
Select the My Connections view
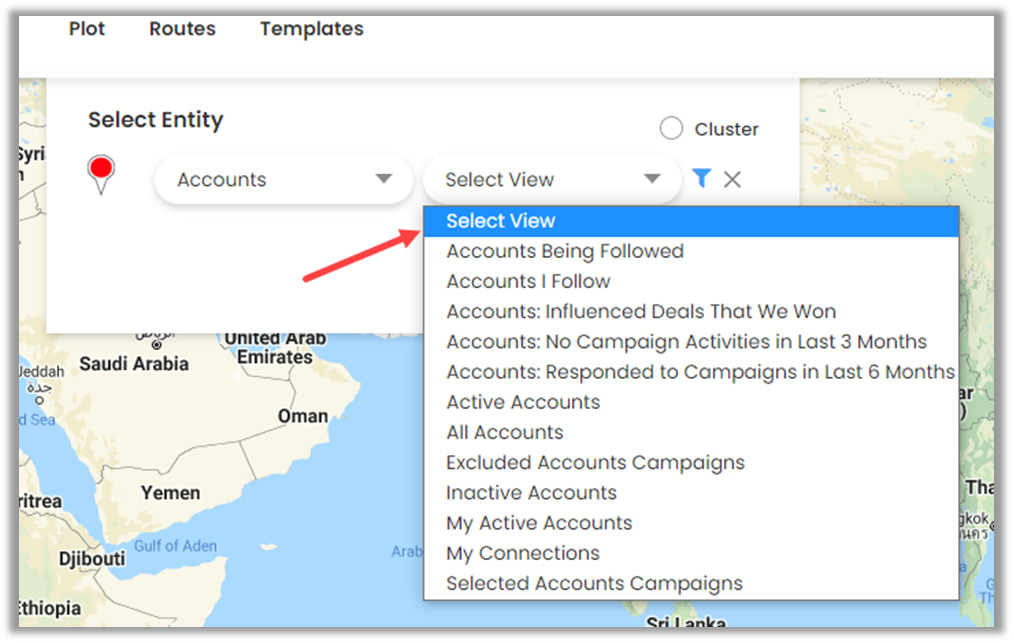523,553
